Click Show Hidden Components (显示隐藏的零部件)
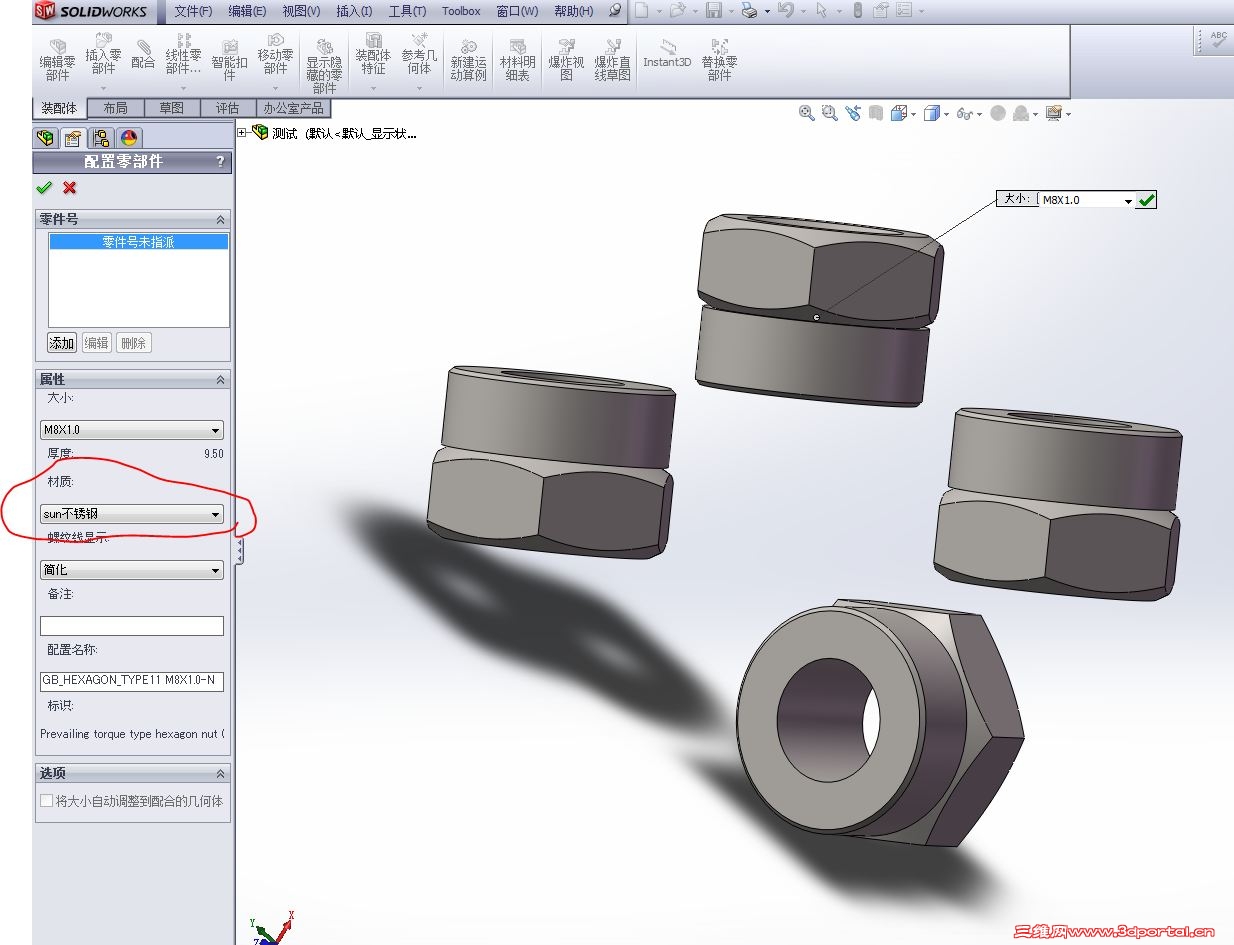 coord(324,66)
